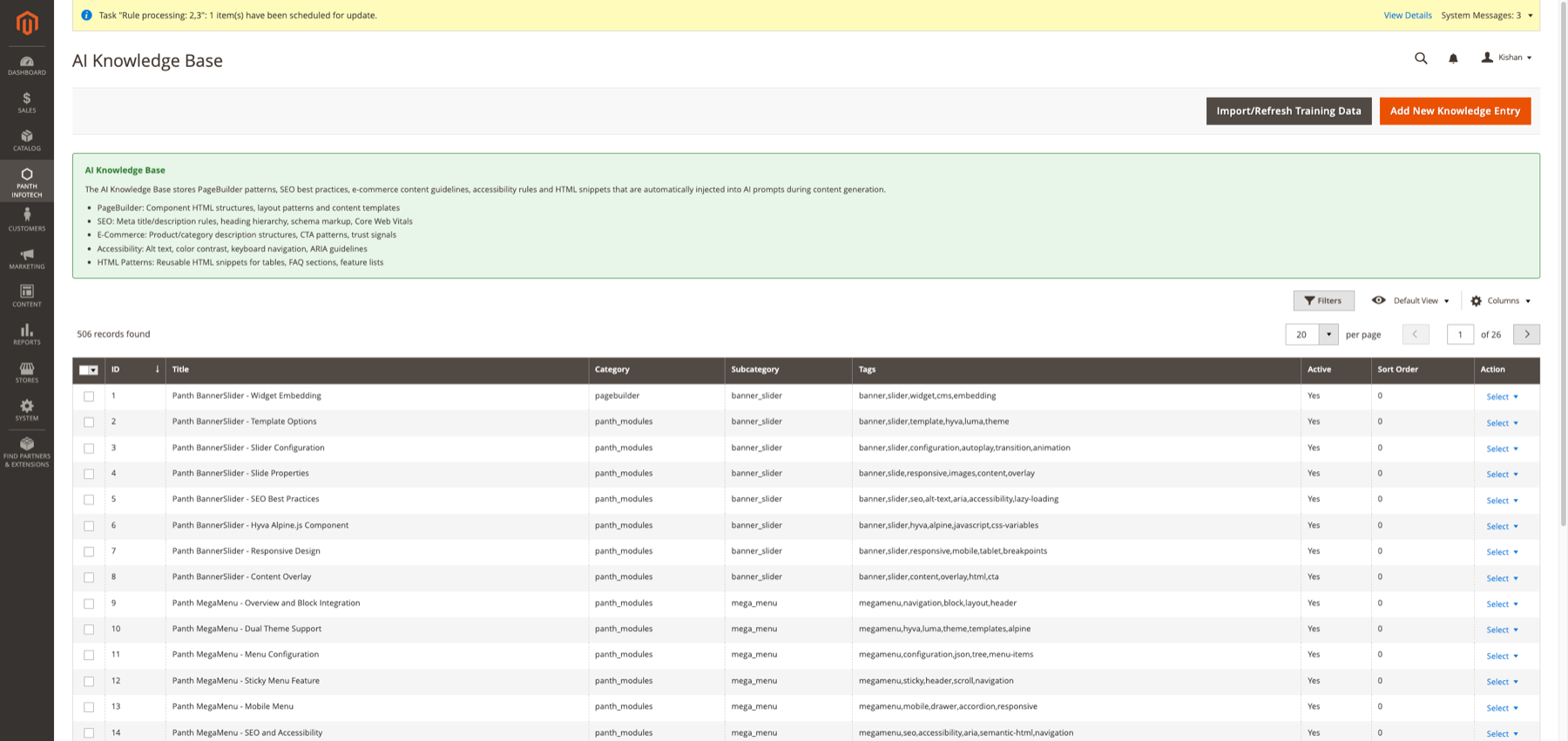This screenshot has height=741, width=1568.
Task: Tick the checkbox for row ID 1
Action: point(89,396)
